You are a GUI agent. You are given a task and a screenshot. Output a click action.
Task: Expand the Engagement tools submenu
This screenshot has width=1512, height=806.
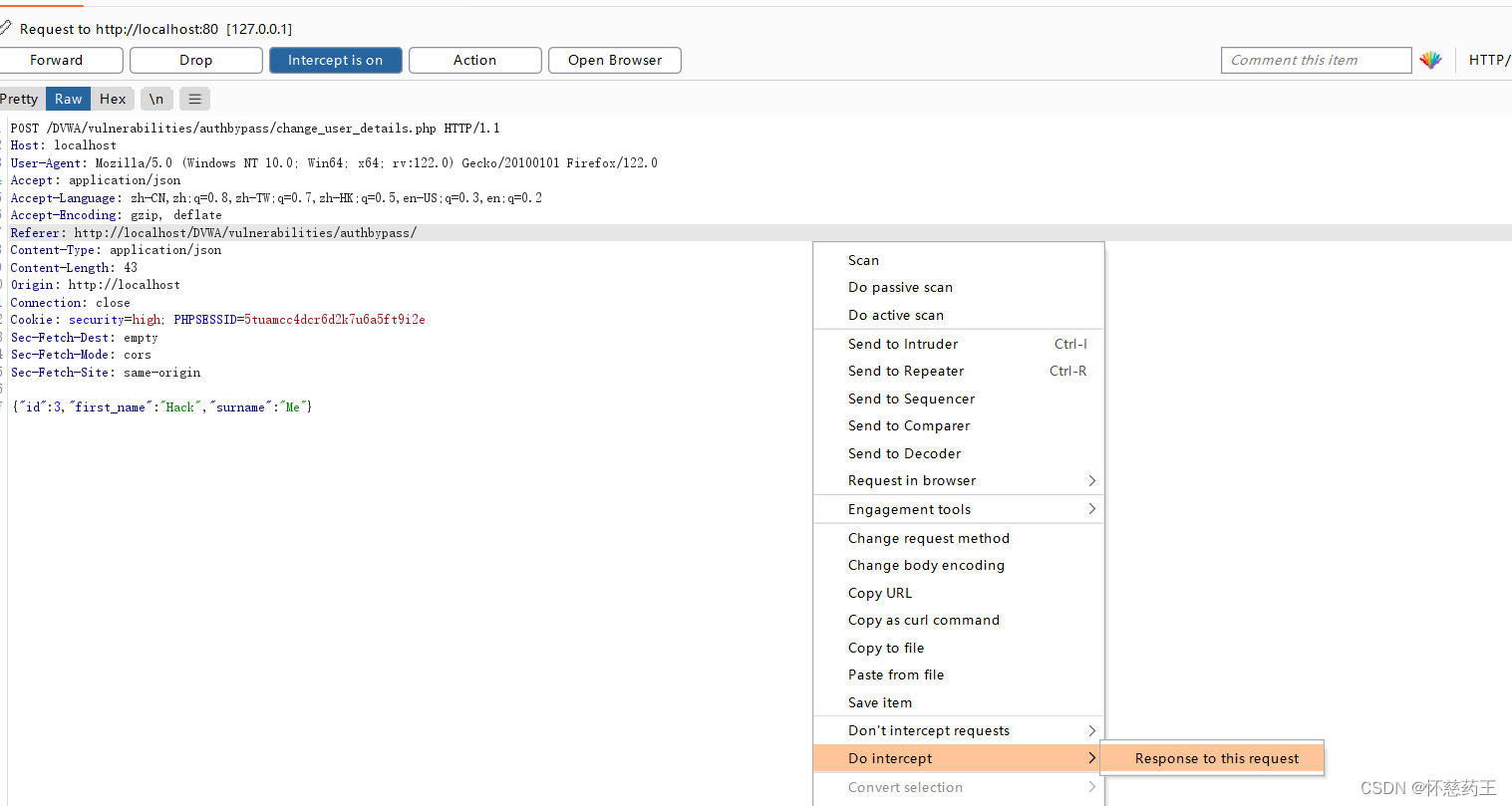(x=959, y=509)
